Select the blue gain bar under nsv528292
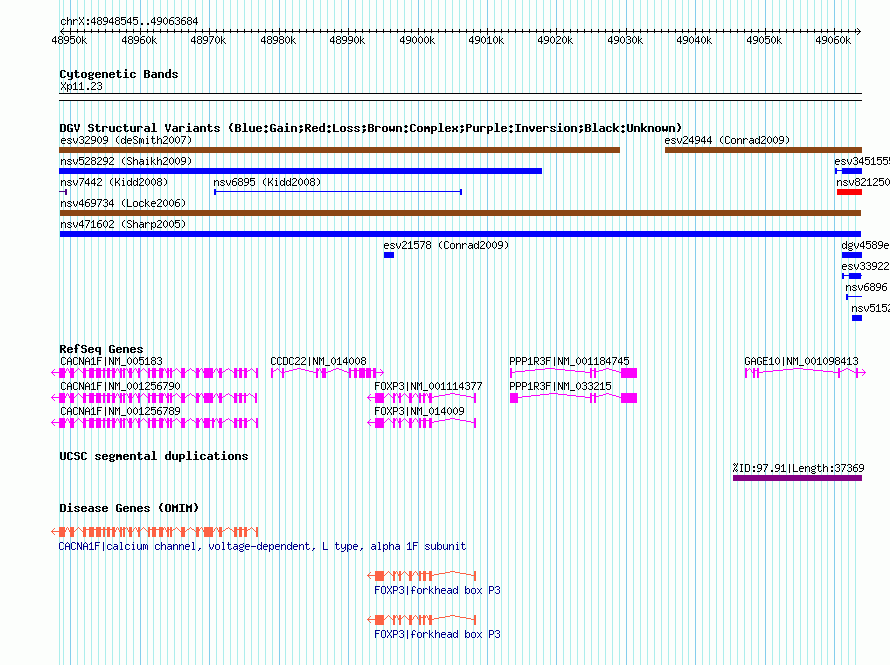Image resolution: width=890 pixels, height=665 pixels. point(300,171)
